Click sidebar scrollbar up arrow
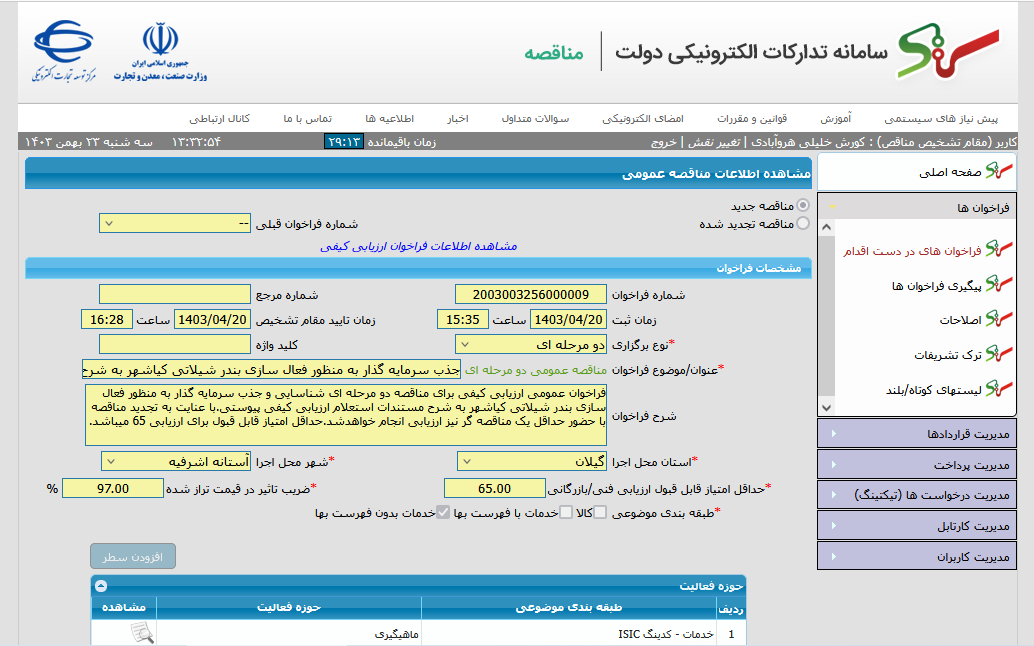The width and height of the screenshot is (1034, 646). (826, 227)
